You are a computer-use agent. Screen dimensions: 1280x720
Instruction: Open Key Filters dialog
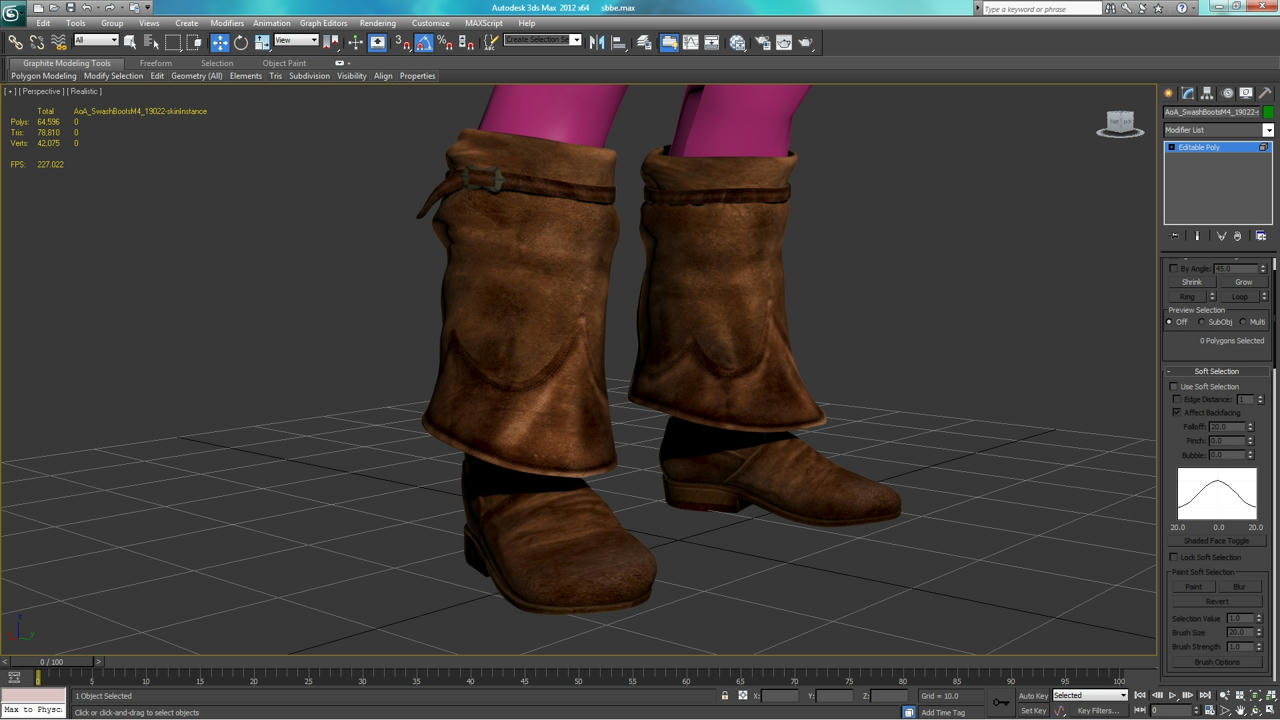(x=1098, y=711)
